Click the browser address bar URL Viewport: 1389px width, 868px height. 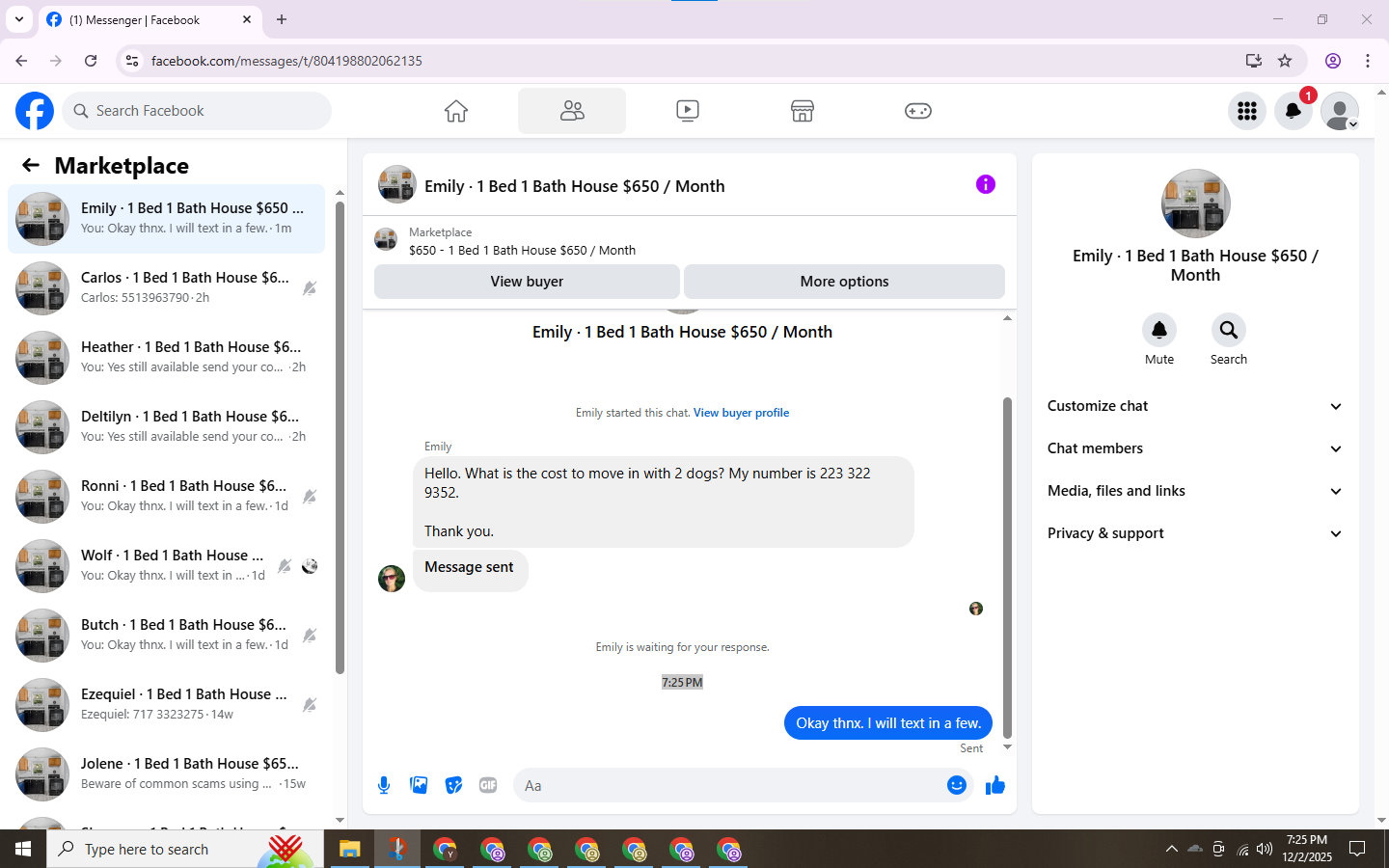(286, 61)
